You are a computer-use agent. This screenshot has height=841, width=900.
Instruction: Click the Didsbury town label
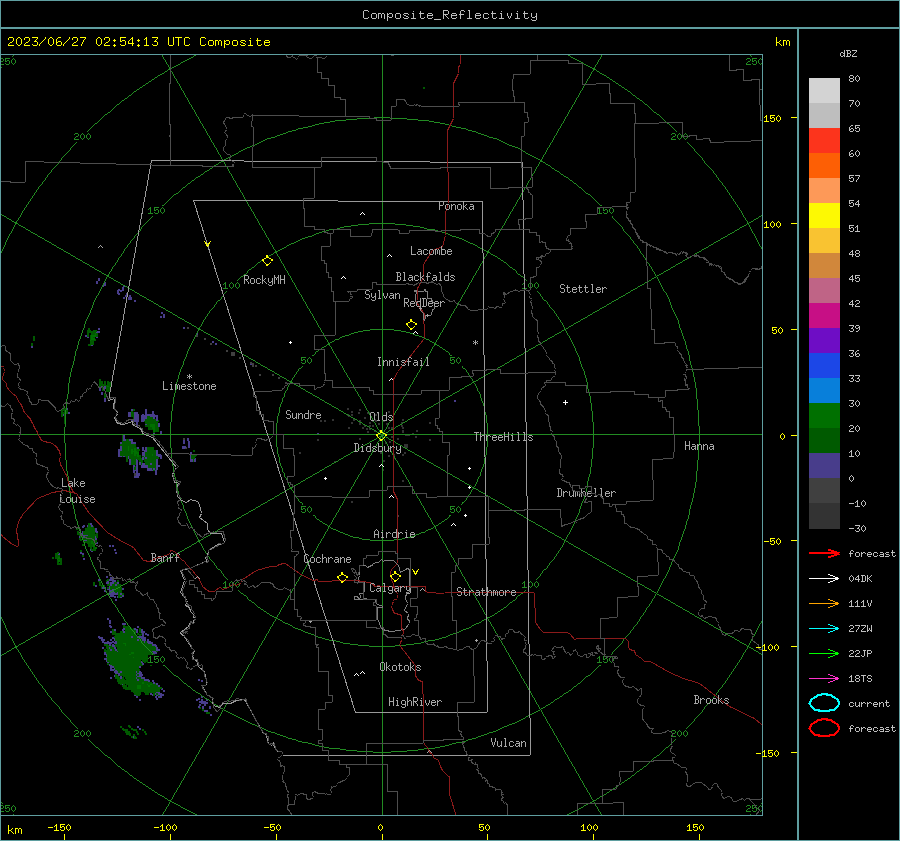click(377, 448)
